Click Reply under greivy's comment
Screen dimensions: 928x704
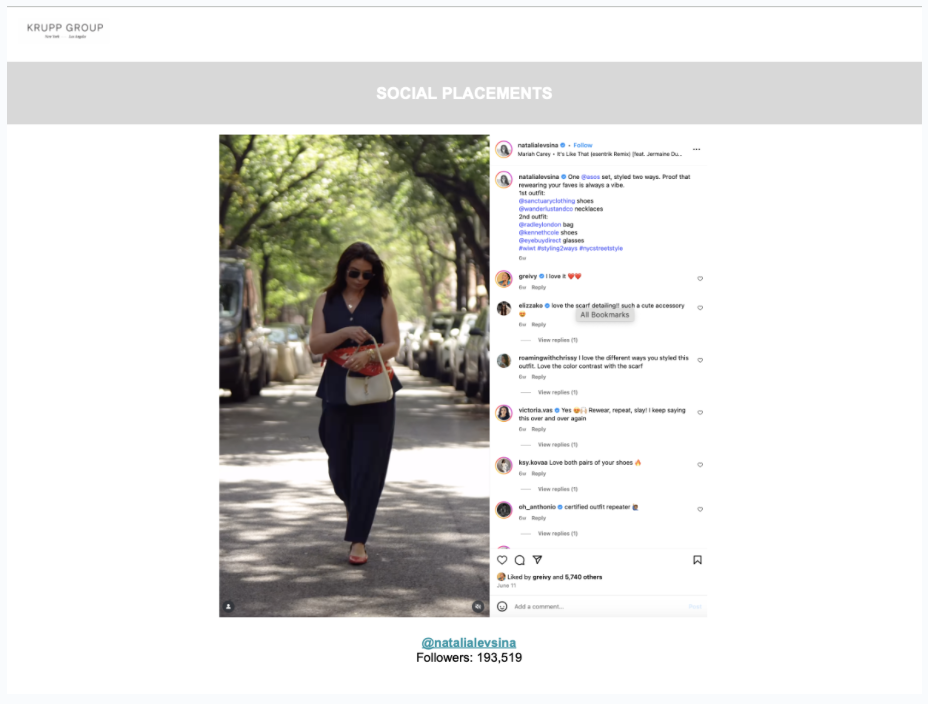[538, 286]
